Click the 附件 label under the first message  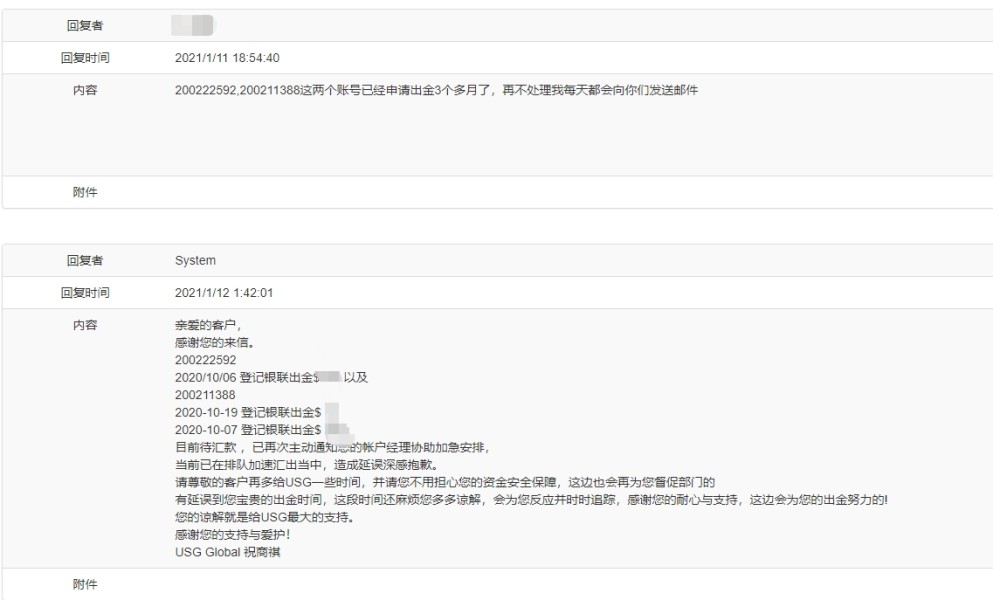pyautogui.click(x=85, y=192)
